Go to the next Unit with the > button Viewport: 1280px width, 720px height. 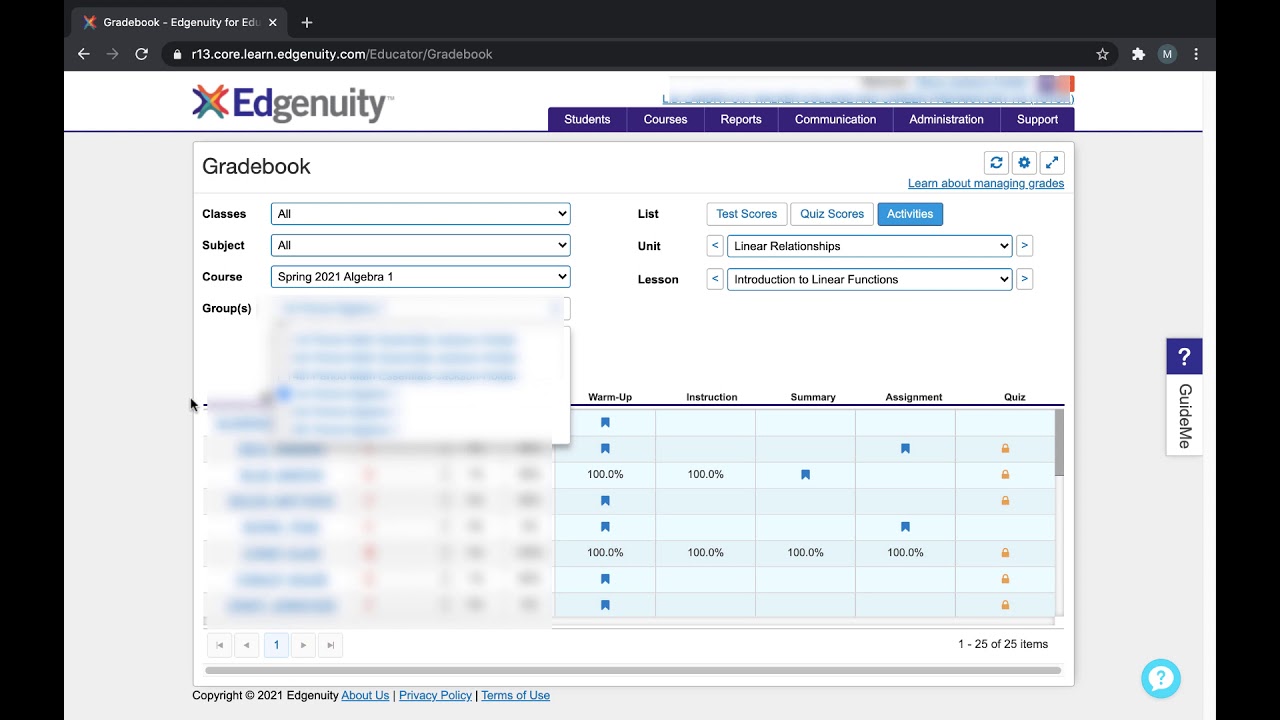1025,246
